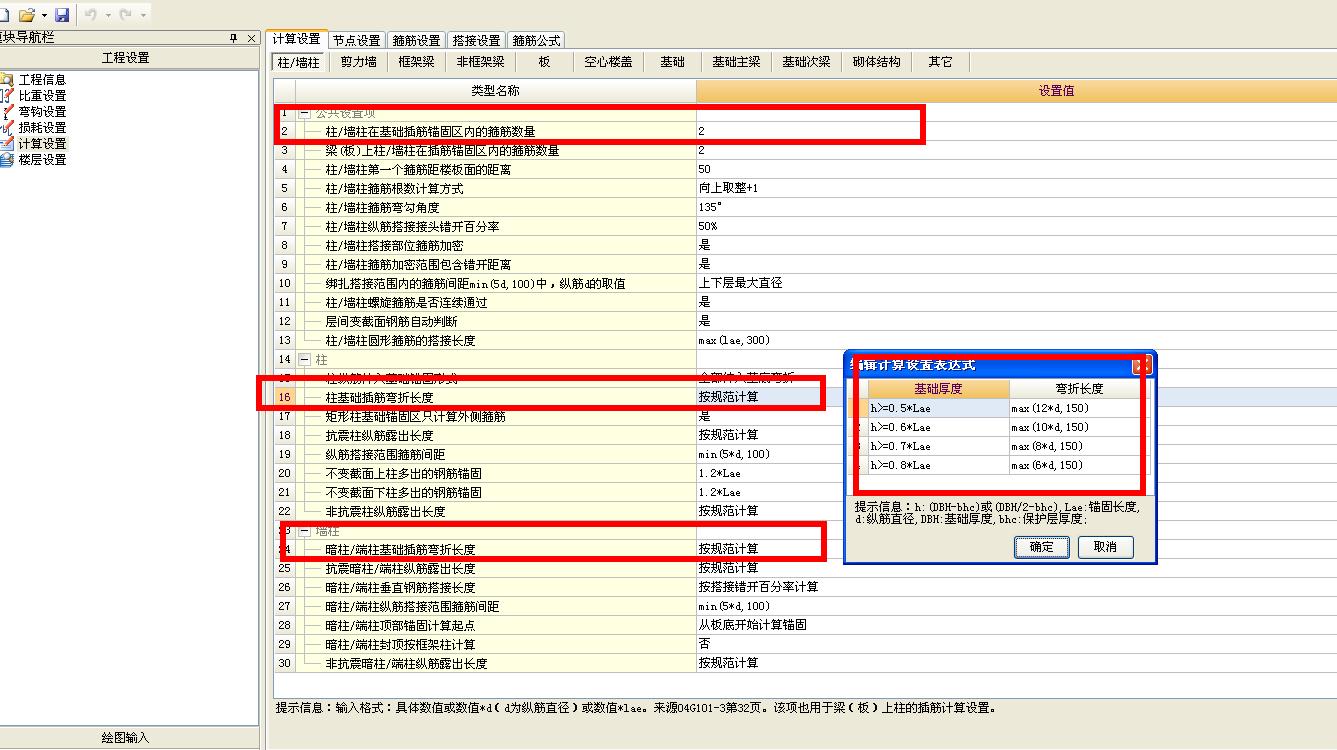The height and width of the screenshot is (750, 1337).
Task: Collapse the 墙柱 group in row 23
Action: tap(304, 530)
